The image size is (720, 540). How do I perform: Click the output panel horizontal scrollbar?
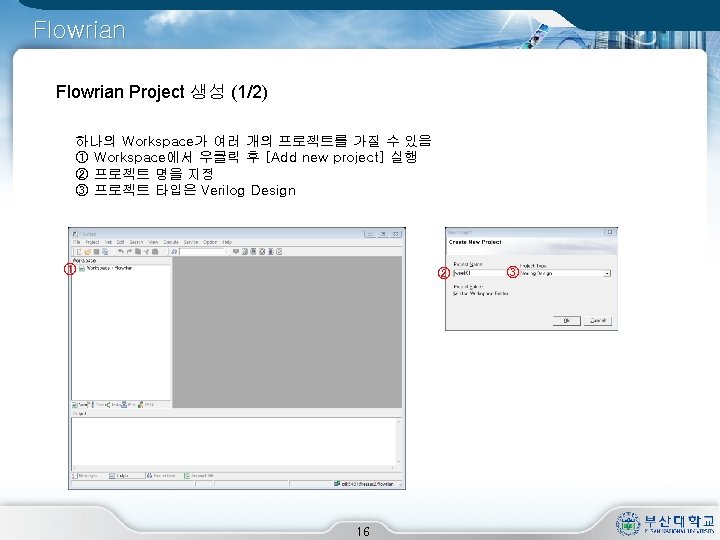point(233,468)
